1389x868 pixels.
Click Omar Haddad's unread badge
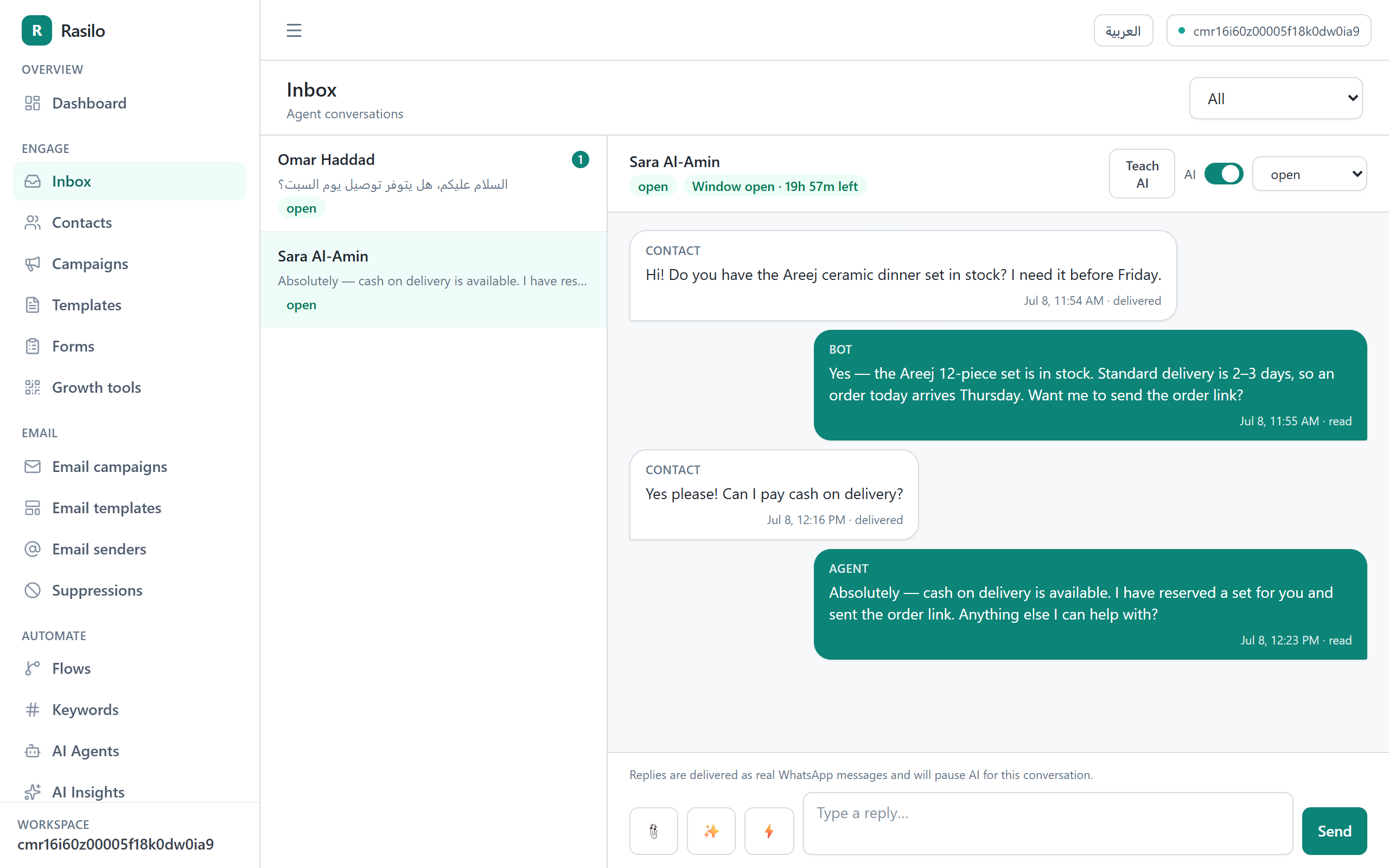coord(580,159)
